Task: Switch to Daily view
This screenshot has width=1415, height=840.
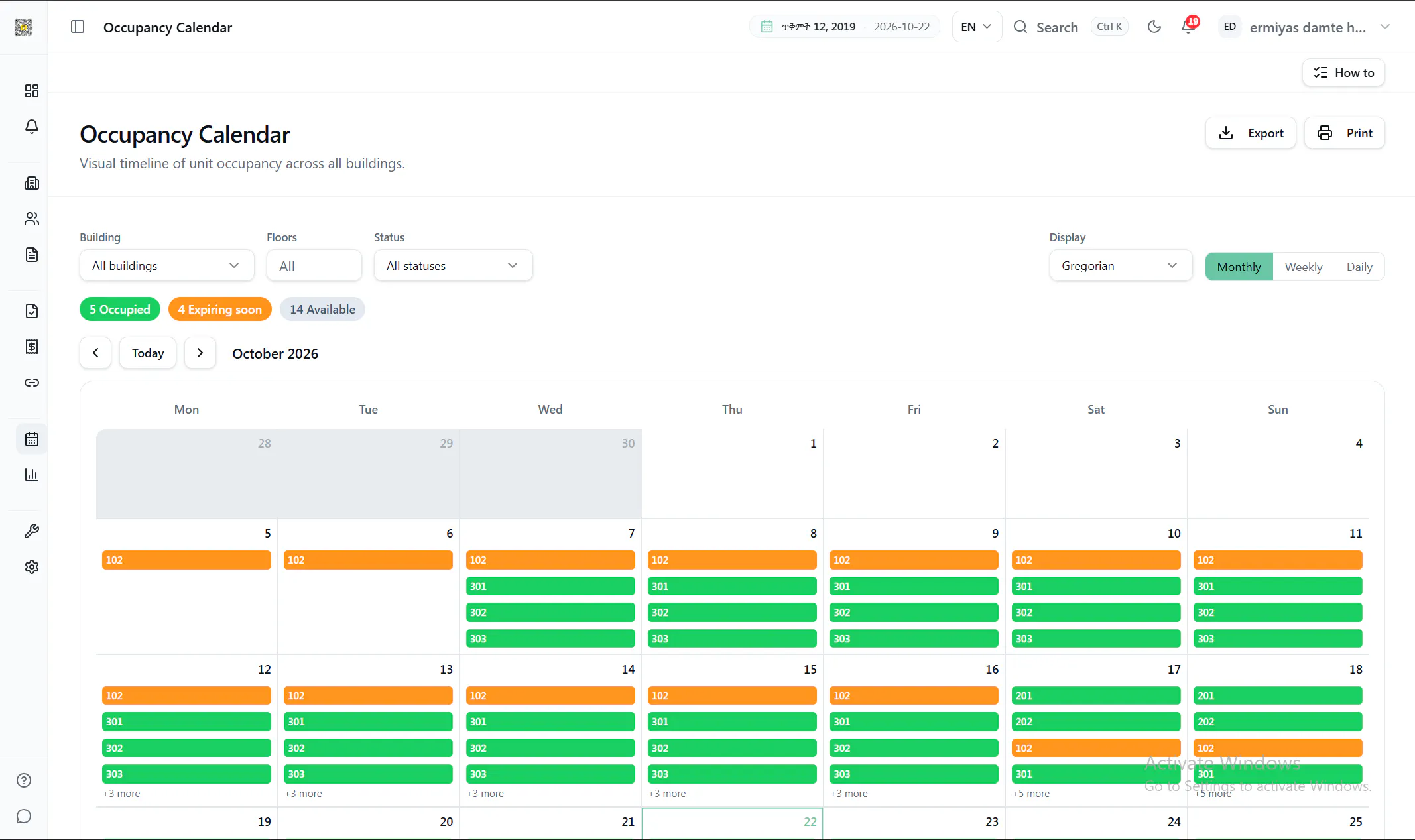Action: coord(1359,267)
